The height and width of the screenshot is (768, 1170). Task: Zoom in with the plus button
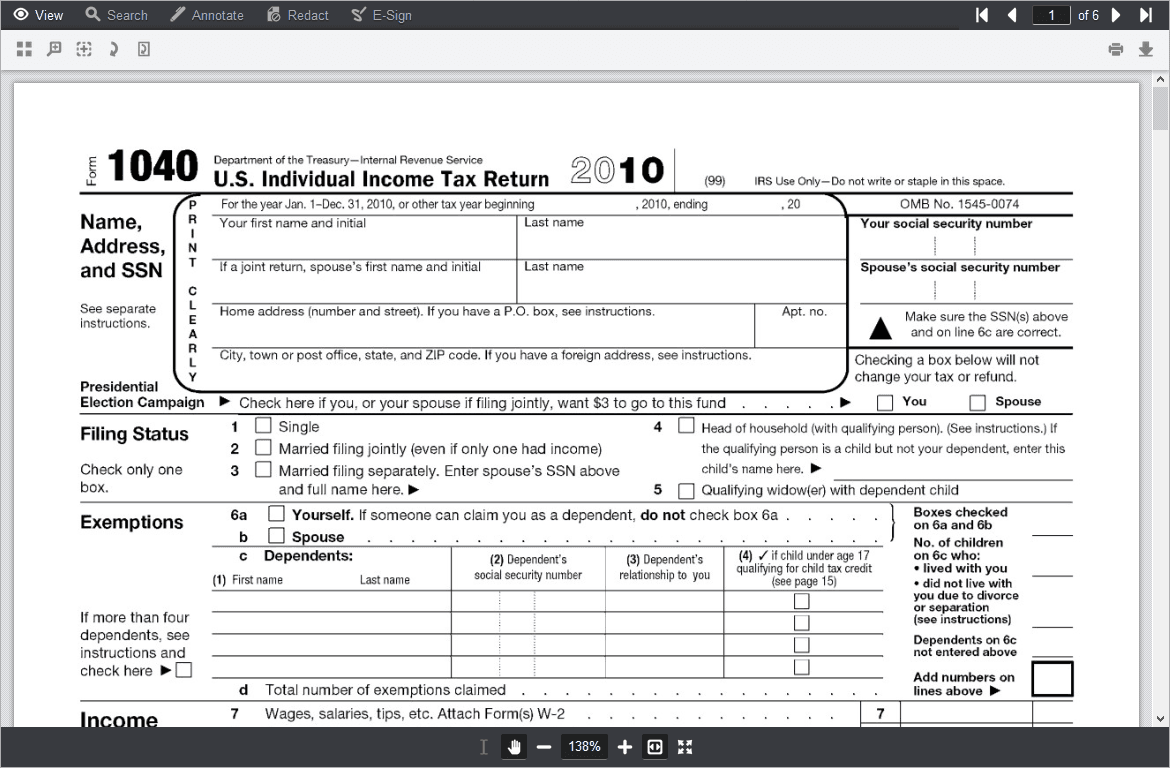(625, 746)
